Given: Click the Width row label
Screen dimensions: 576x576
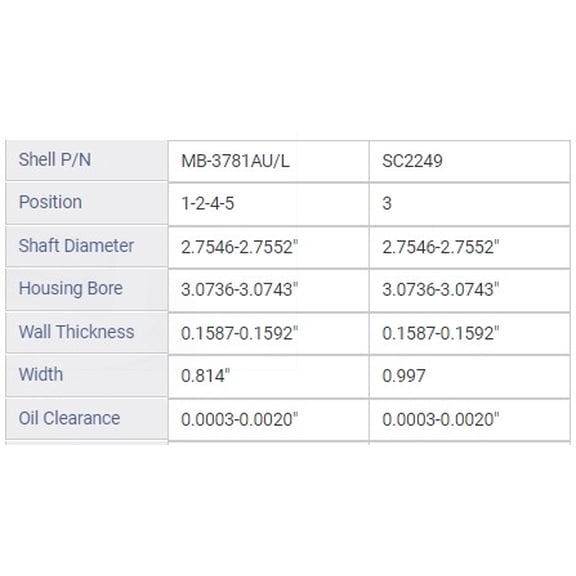Looking at the screenshot, I should point(87,375).
